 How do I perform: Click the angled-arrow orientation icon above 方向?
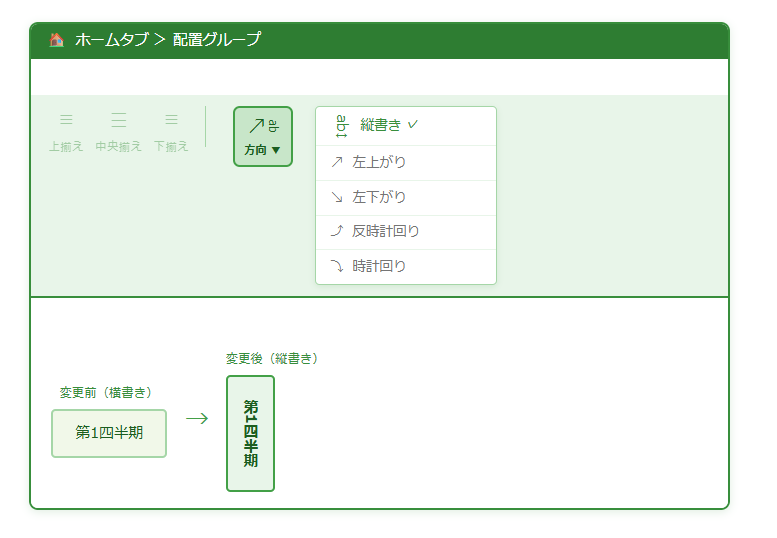263,125
